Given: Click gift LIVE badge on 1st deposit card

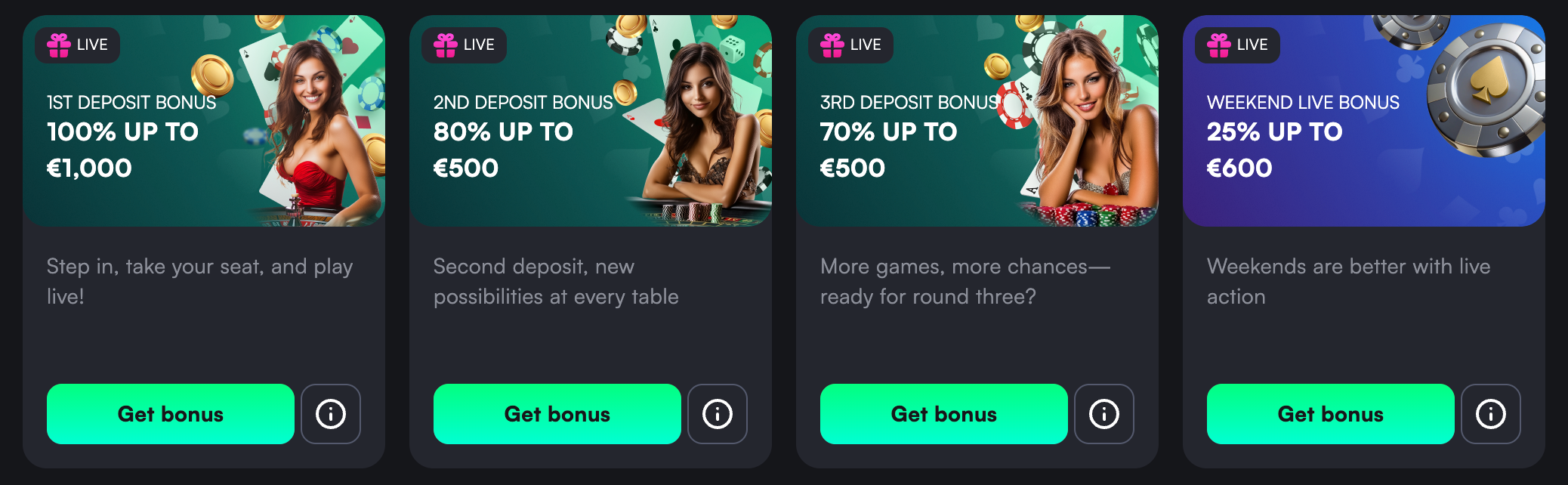Looking at the screenshot, I should tap(77, 45).
